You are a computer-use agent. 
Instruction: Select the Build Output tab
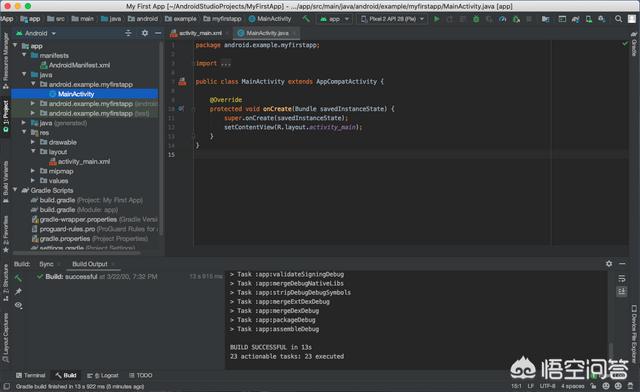(90, 264)
